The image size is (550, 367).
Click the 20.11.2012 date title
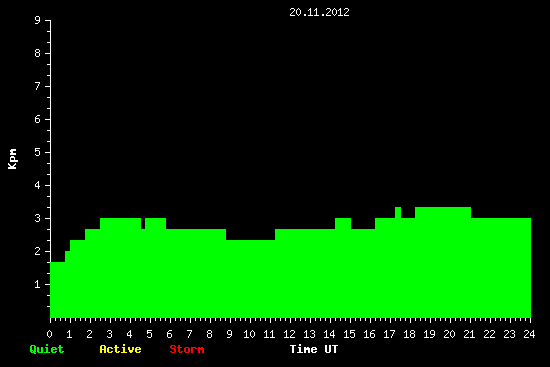pyautogui.click(x=319, y=12)
